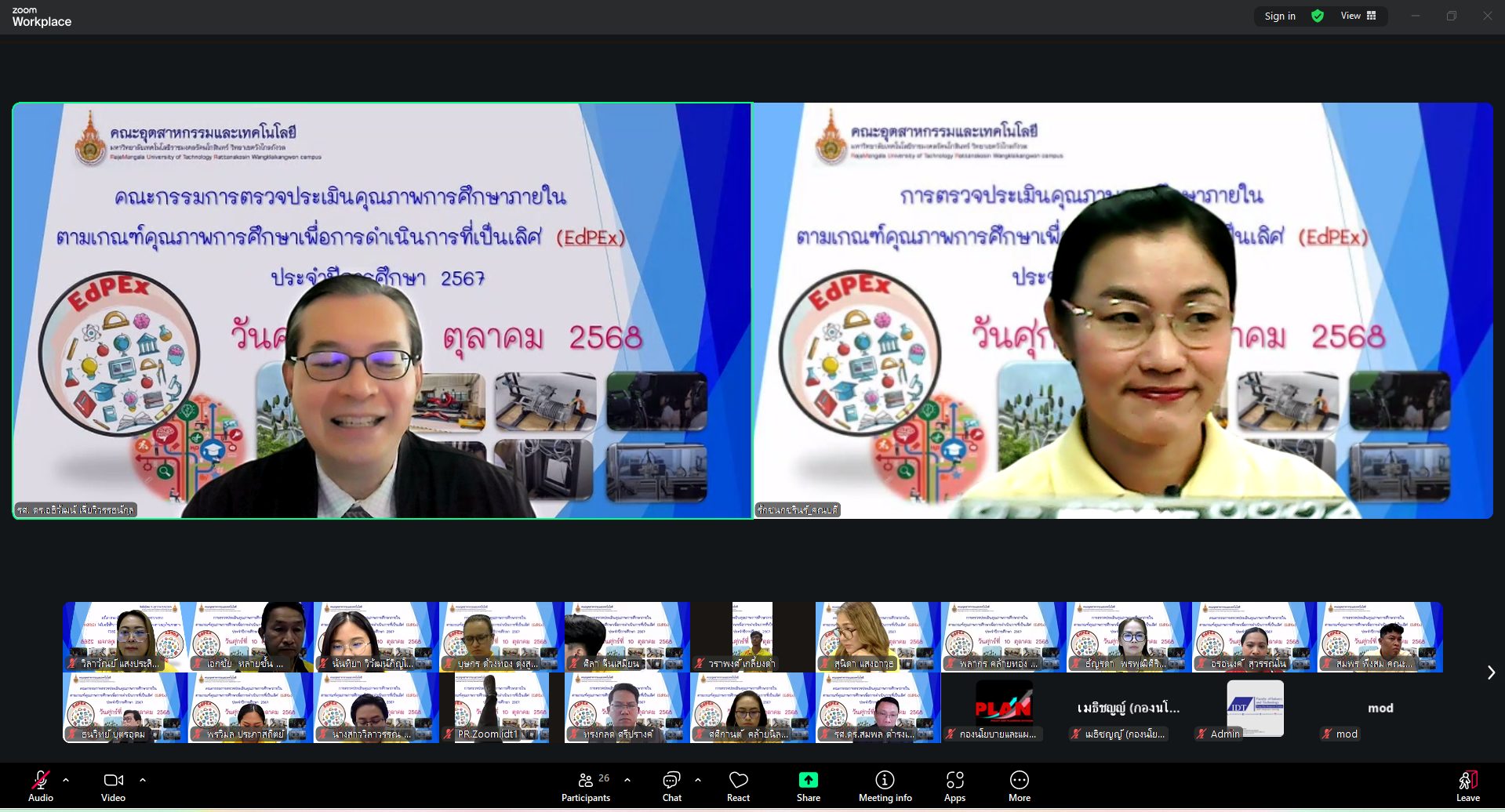This screenshot has width=1505, height=812.
Task: Select the PR.Zoom idt1 participant thumbnail
Action: pos(501,708)
